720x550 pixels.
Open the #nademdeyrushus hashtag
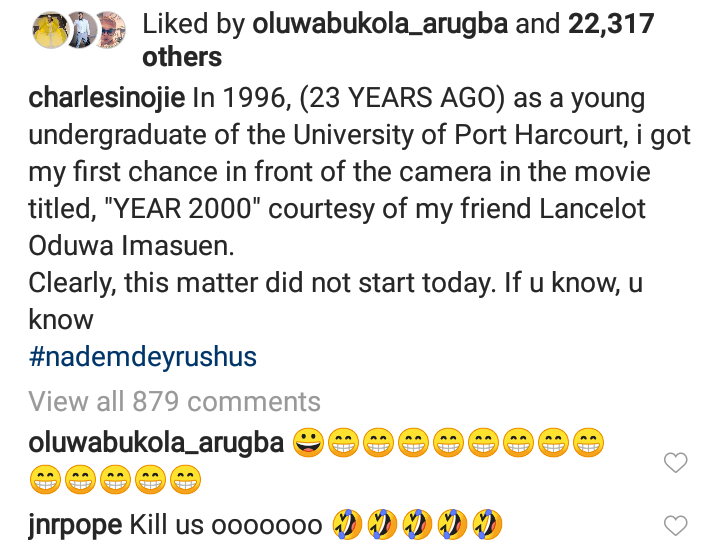pos(143,357)
